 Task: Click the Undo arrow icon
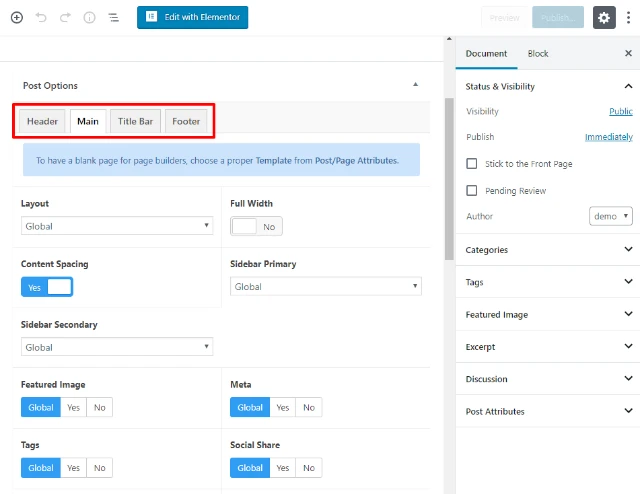pyautogui.click(x=41, y=18)
